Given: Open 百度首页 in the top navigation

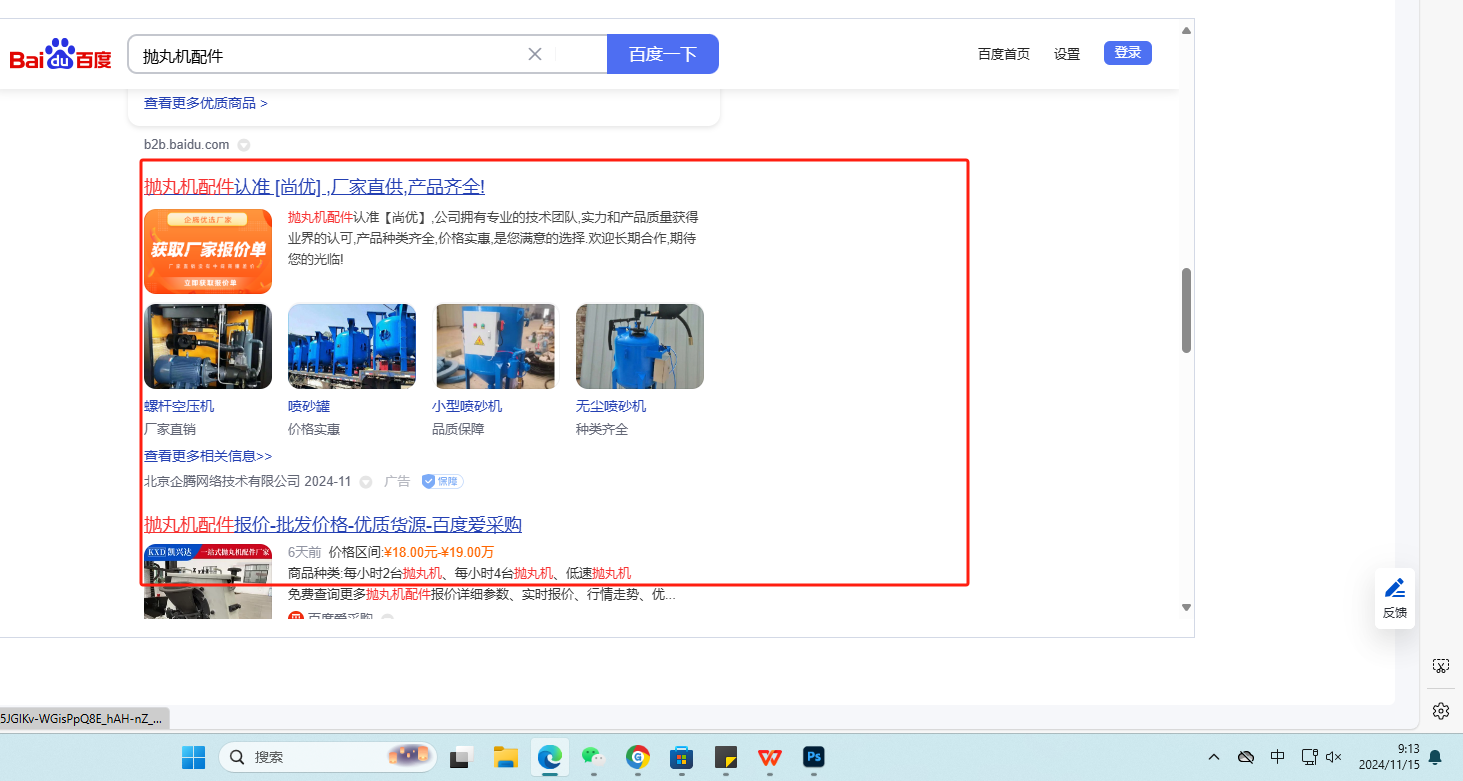Looking at the screenshot, I should coord(1003,54).
